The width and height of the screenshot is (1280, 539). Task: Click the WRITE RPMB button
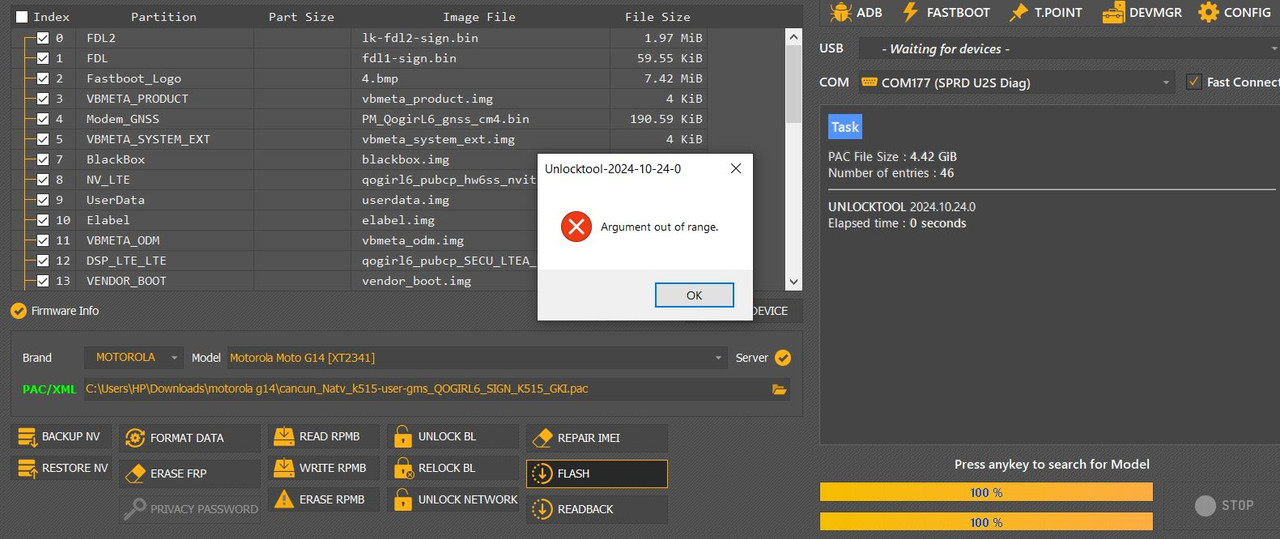(x=325, y=467)
